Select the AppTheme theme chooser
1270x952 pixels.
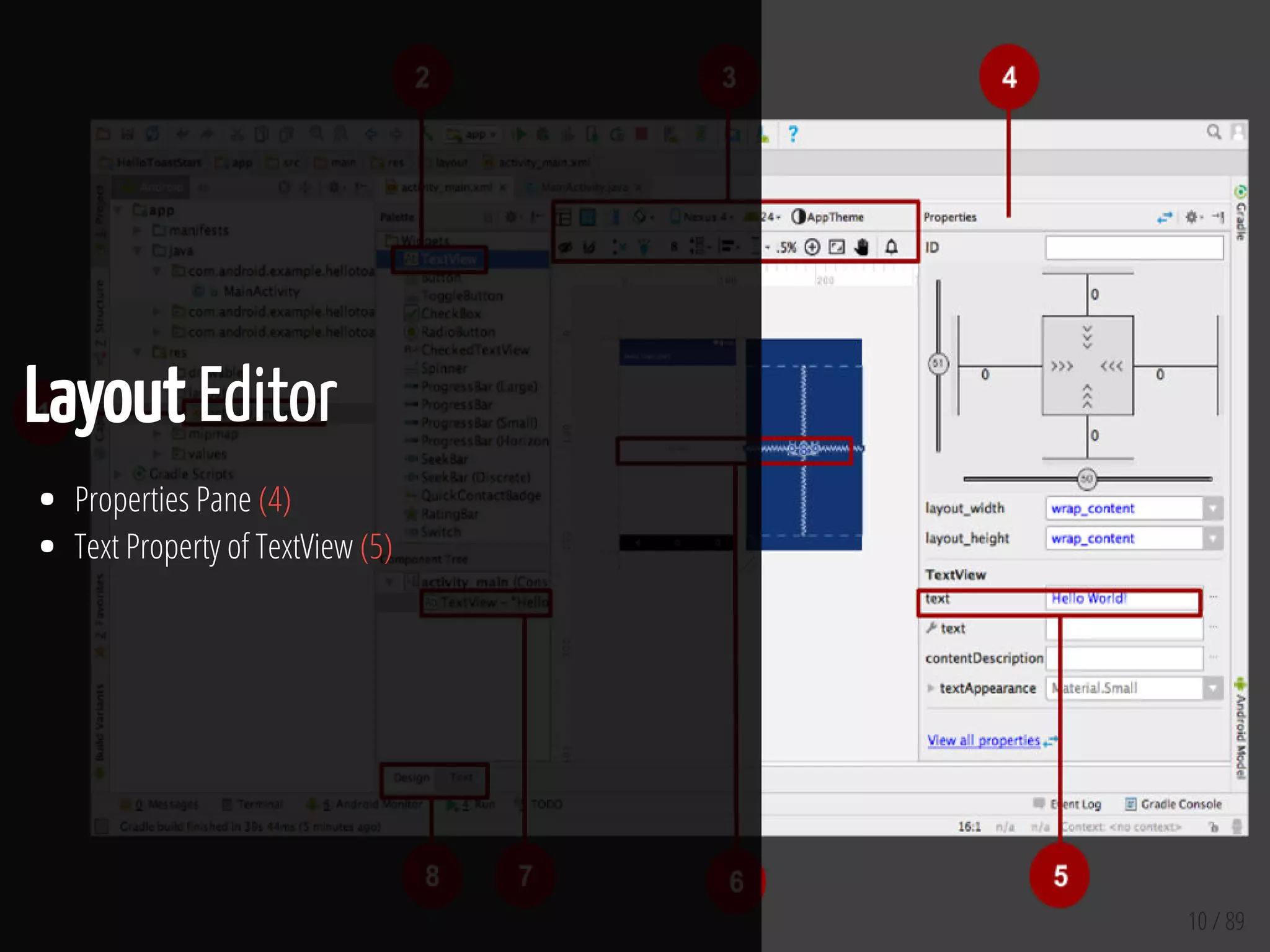(828, 217)
